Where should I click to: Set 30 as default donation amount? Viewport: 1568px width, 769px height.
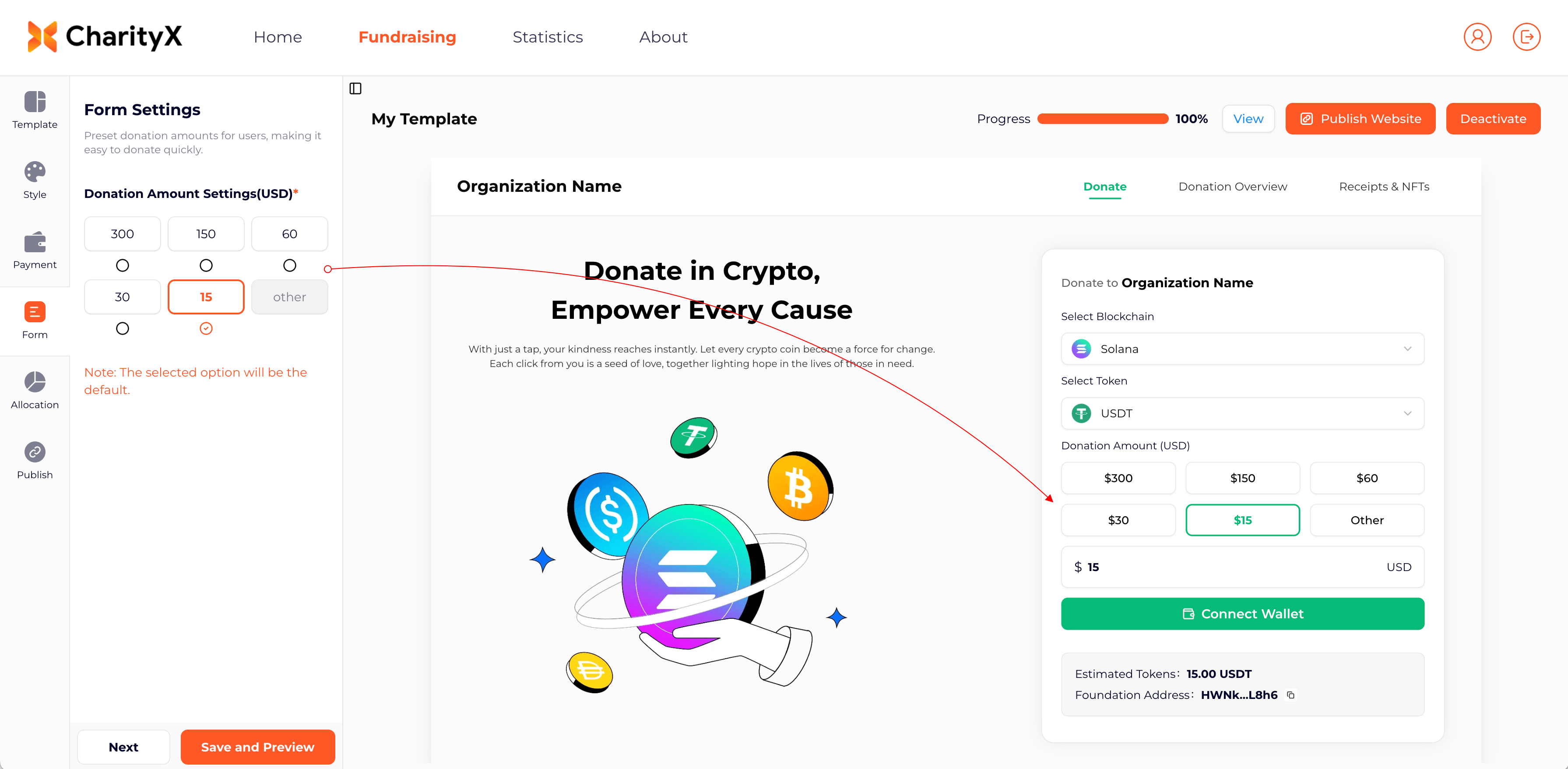tap(122, 329)
